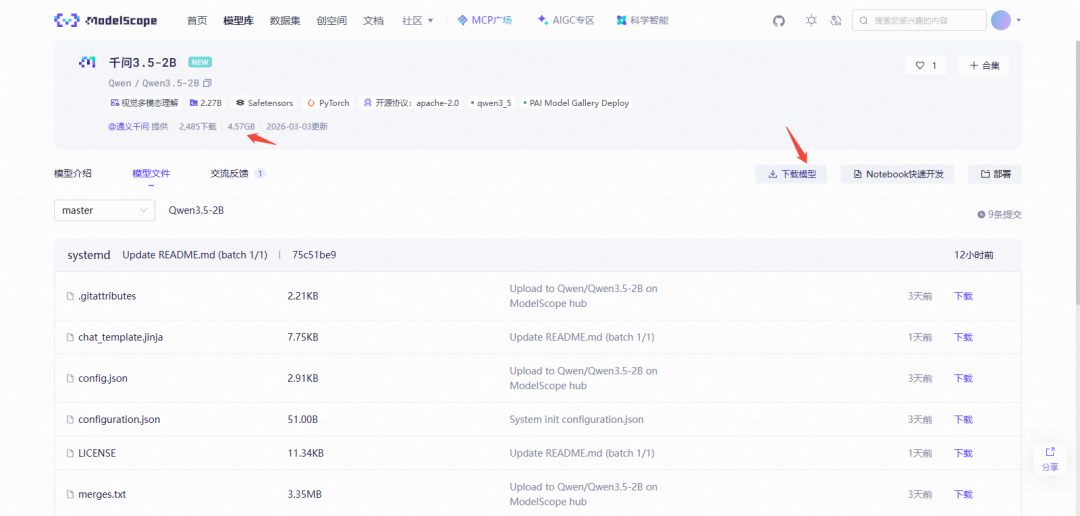Click the LICENSE file icon

pyautogui.click(x=70, y=453)
